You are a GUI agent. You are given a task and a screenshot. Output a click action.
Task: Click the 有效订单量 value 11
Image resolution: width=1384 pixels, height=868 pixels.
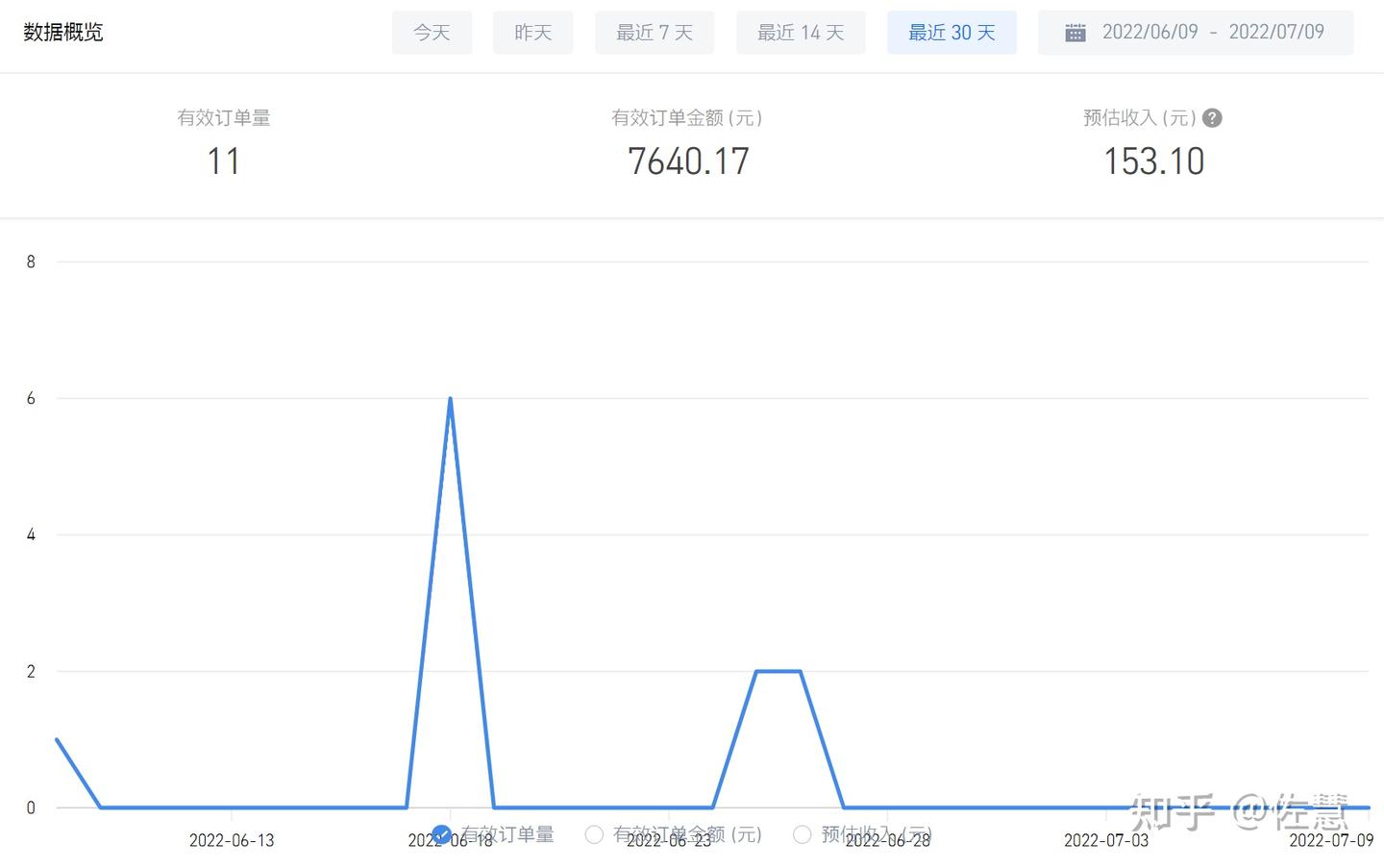click(x=224, y=161)
